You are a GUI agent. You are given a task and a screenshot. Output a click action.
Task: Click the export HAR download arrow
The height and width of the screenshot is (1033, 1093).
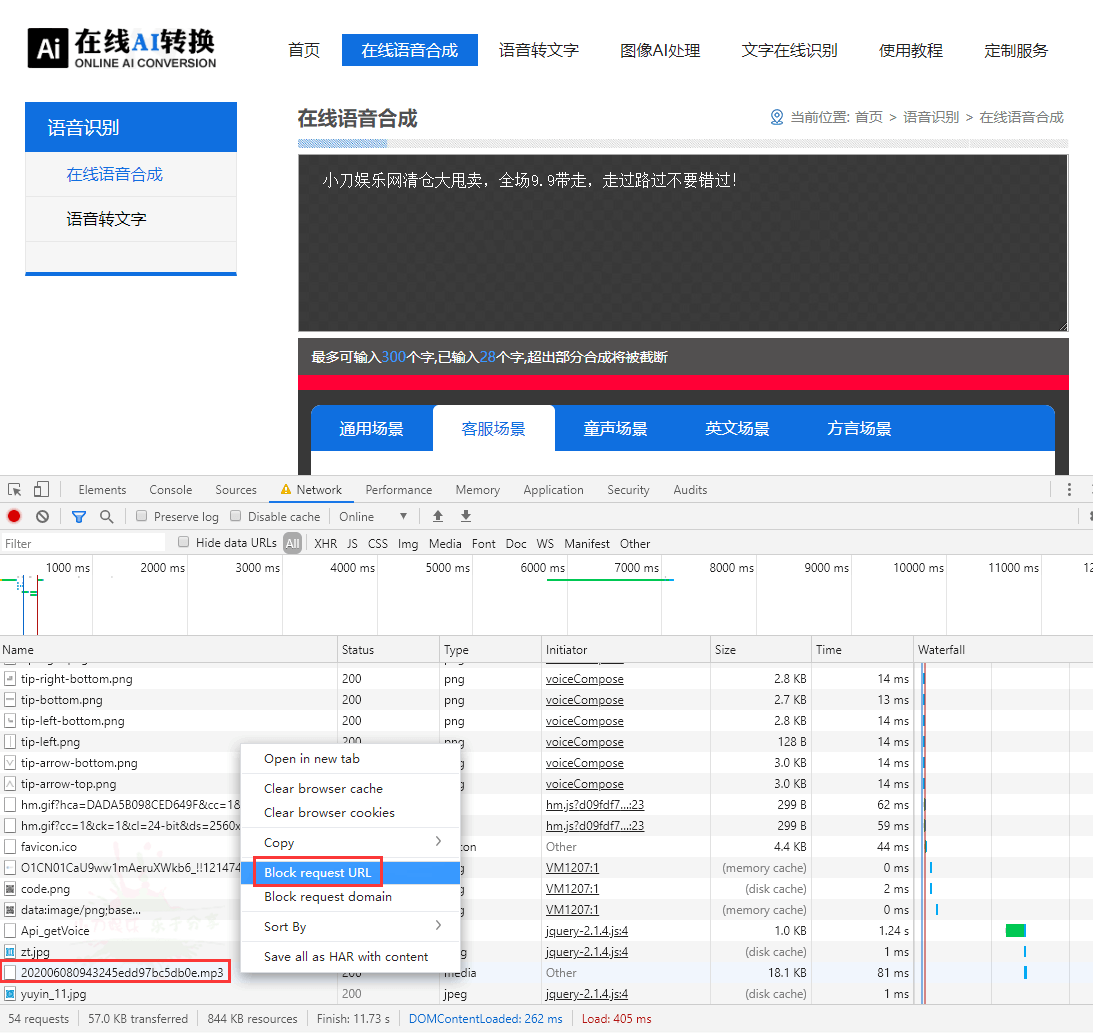pyautogui.click(x=466, y=517)
